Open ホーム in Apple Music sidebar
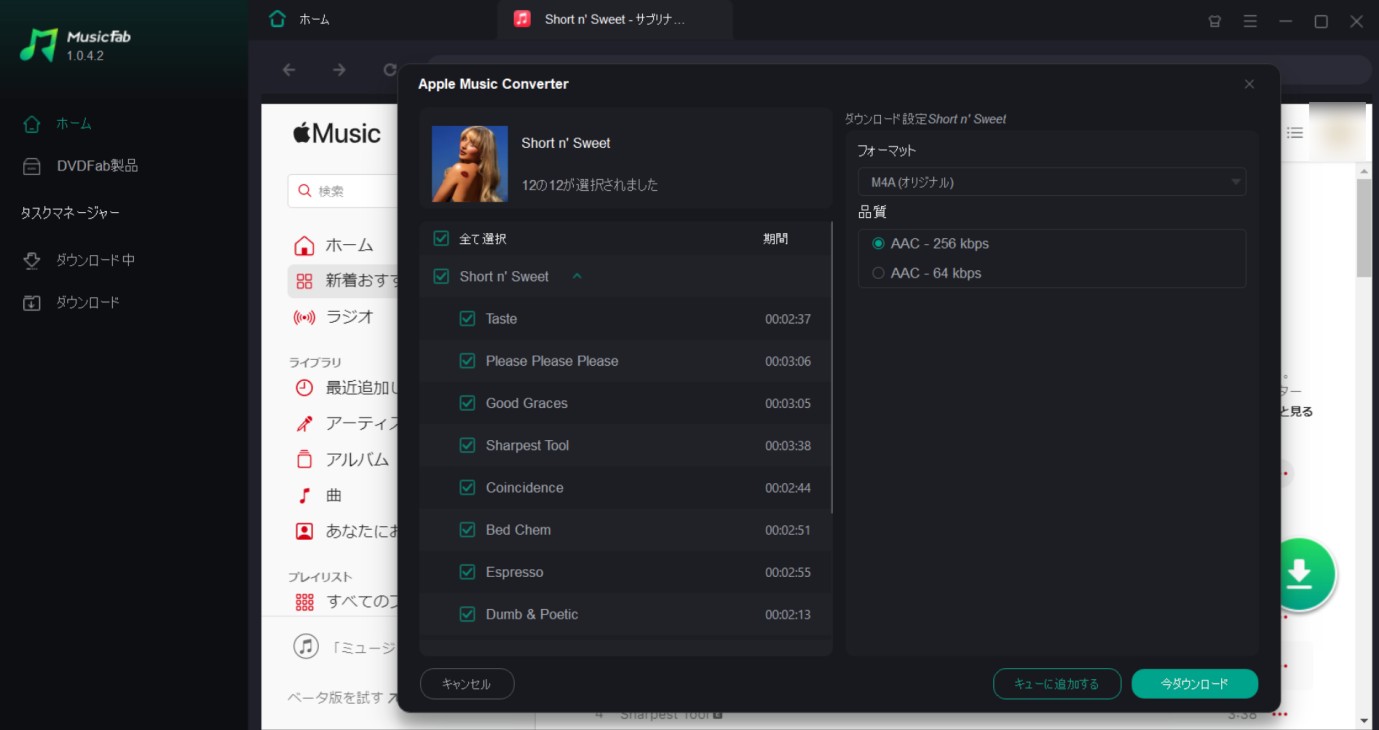Image resolution: width=1379 pixels, height=730 pixels. [x=334, y=245]
